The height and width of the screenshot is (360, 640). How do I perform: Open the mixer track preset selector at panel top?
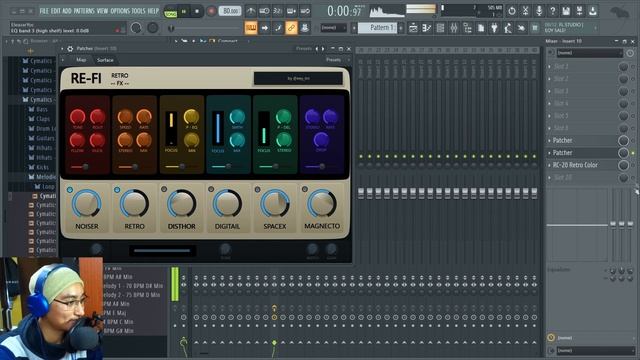[590, 53]
